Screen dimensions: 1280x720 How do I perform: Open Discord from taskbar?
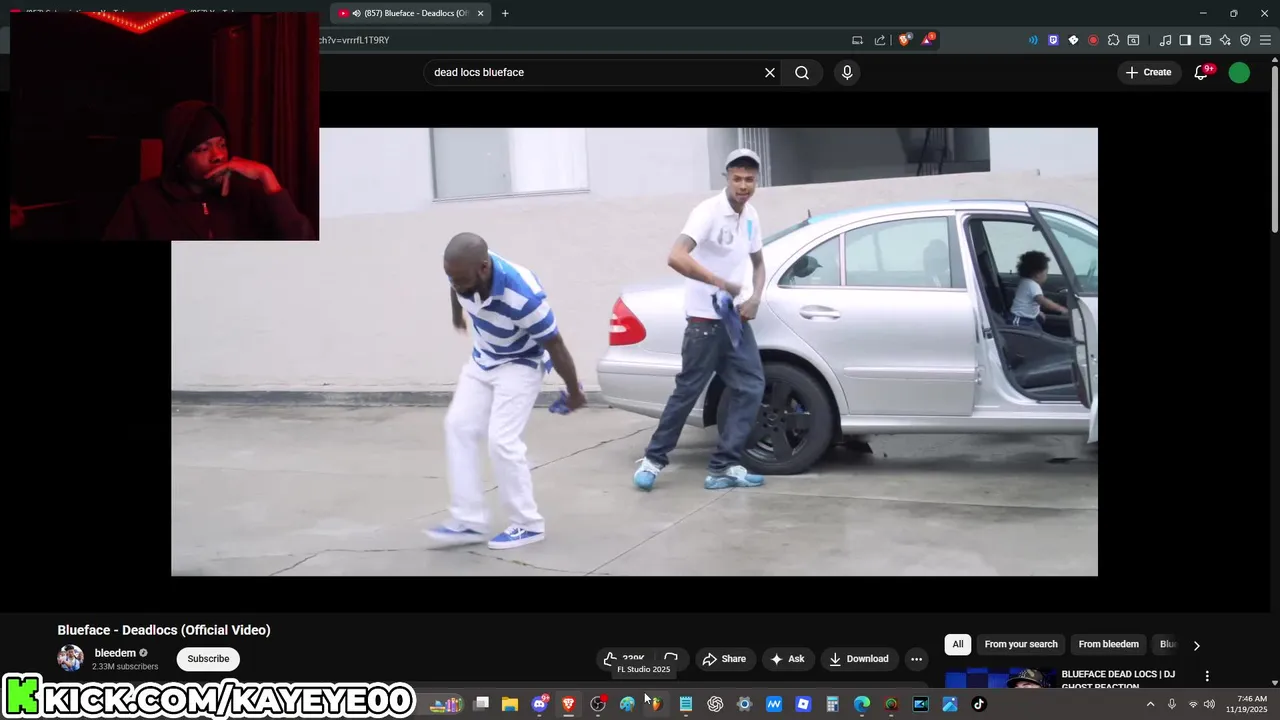coord(540,704)
